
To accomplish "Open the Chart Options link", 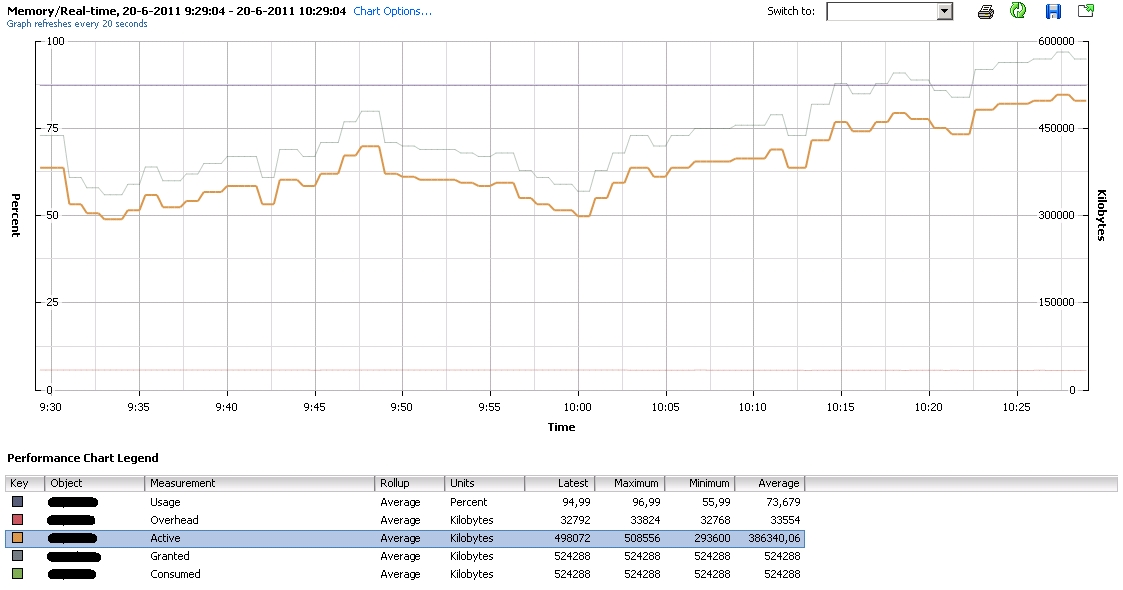I will (393, 11).
